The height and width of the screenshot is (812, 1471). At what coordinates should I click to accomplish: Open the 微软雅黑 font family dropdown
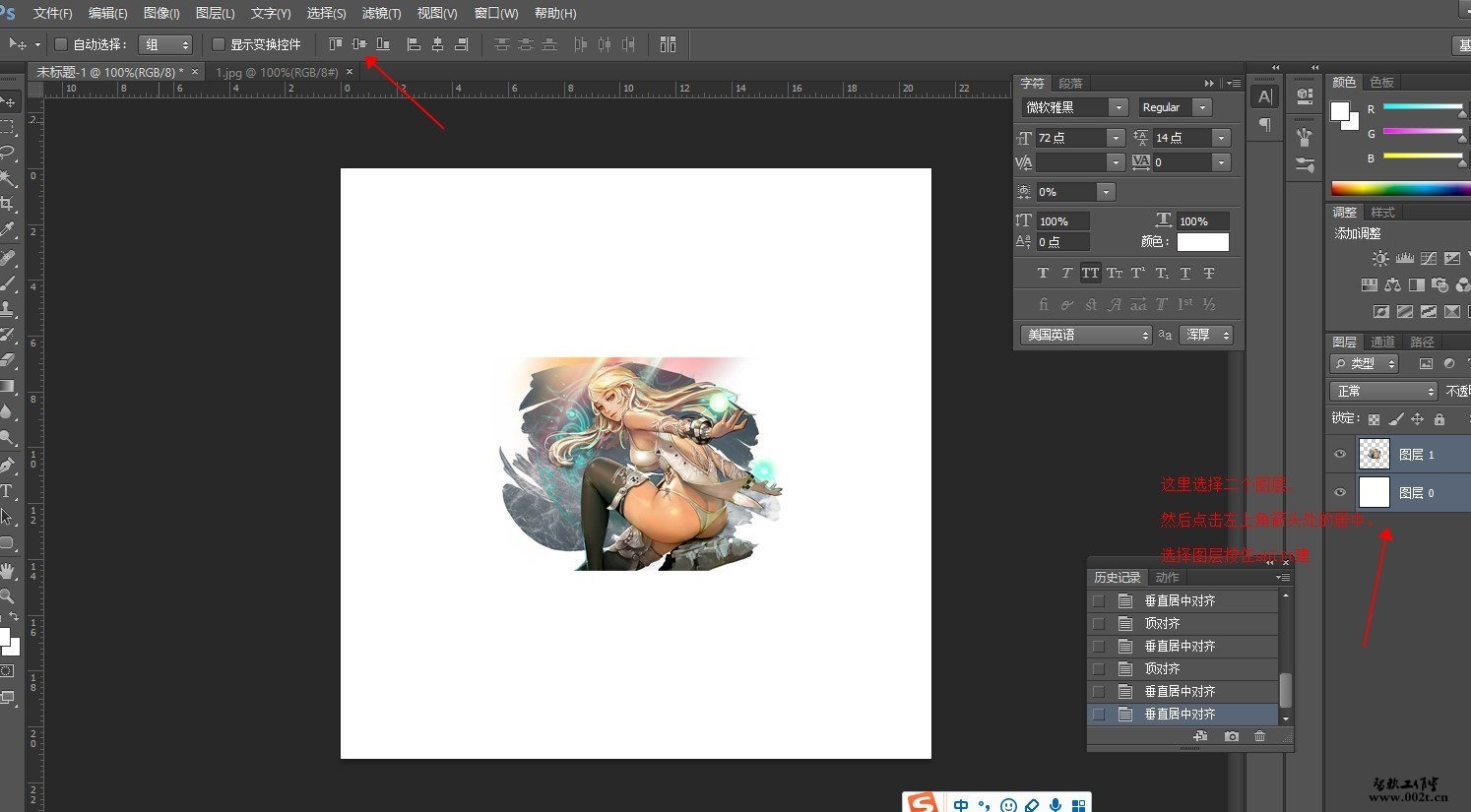click(x=1118, y=107)
